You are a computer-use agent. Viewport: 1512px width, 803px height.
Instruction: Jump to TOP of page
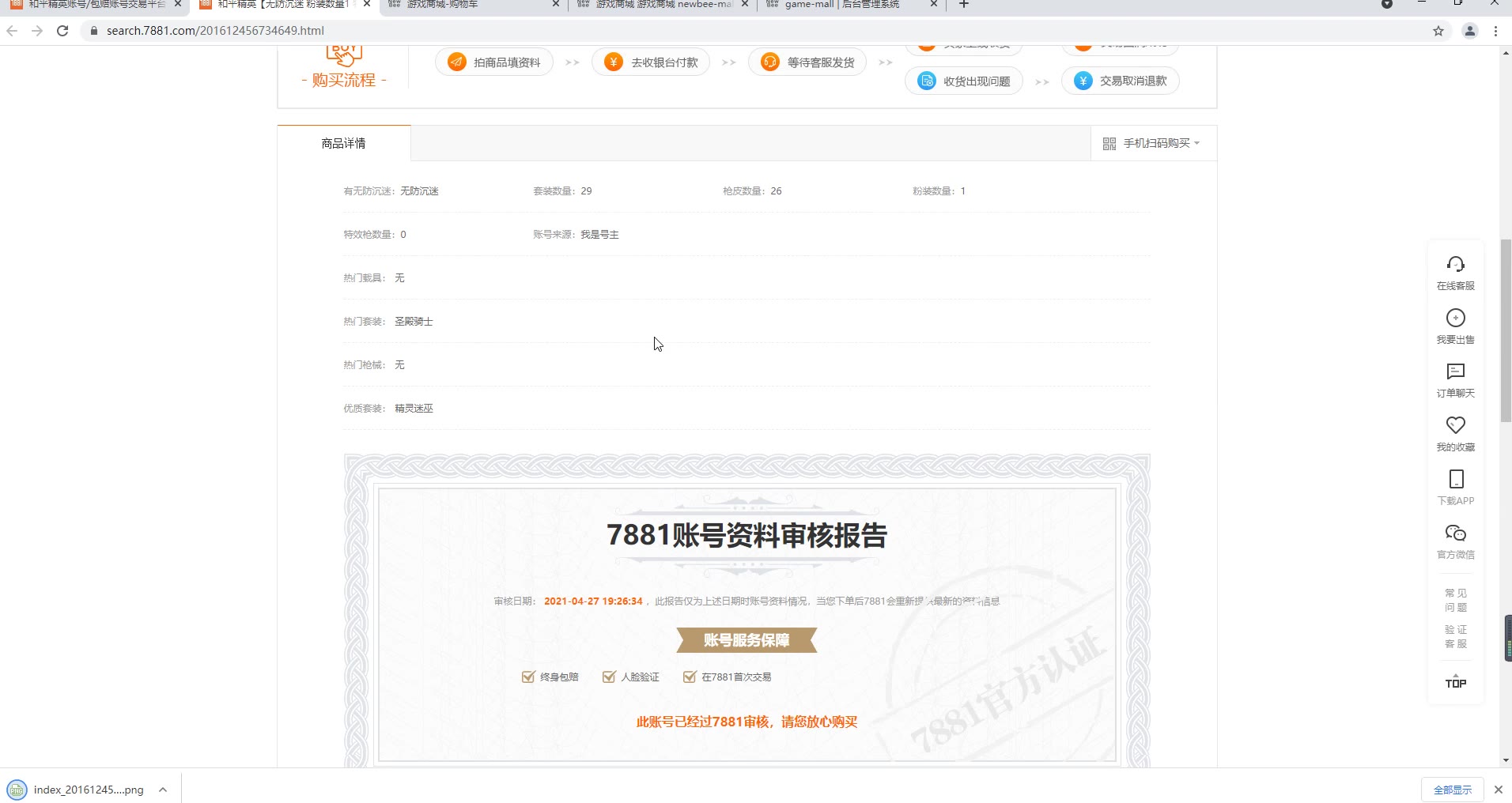[1456, 681]
